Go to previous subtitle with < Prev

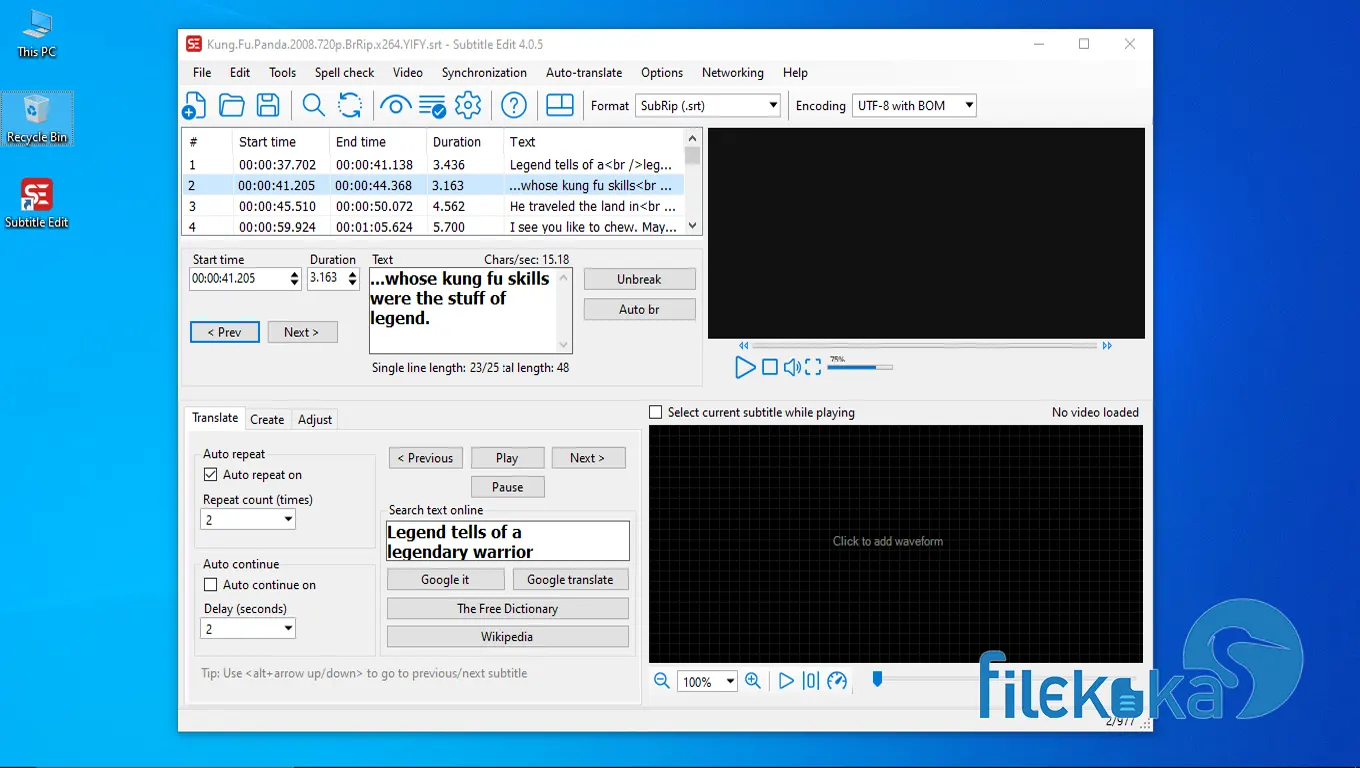tap(225, 332)
